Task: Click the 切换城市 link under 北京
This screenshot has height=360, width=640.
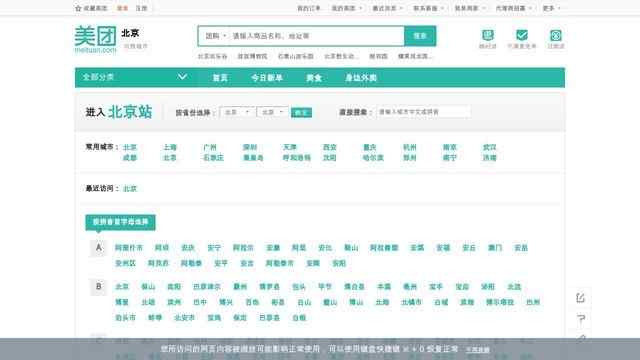Action: (x=136, y=46)
